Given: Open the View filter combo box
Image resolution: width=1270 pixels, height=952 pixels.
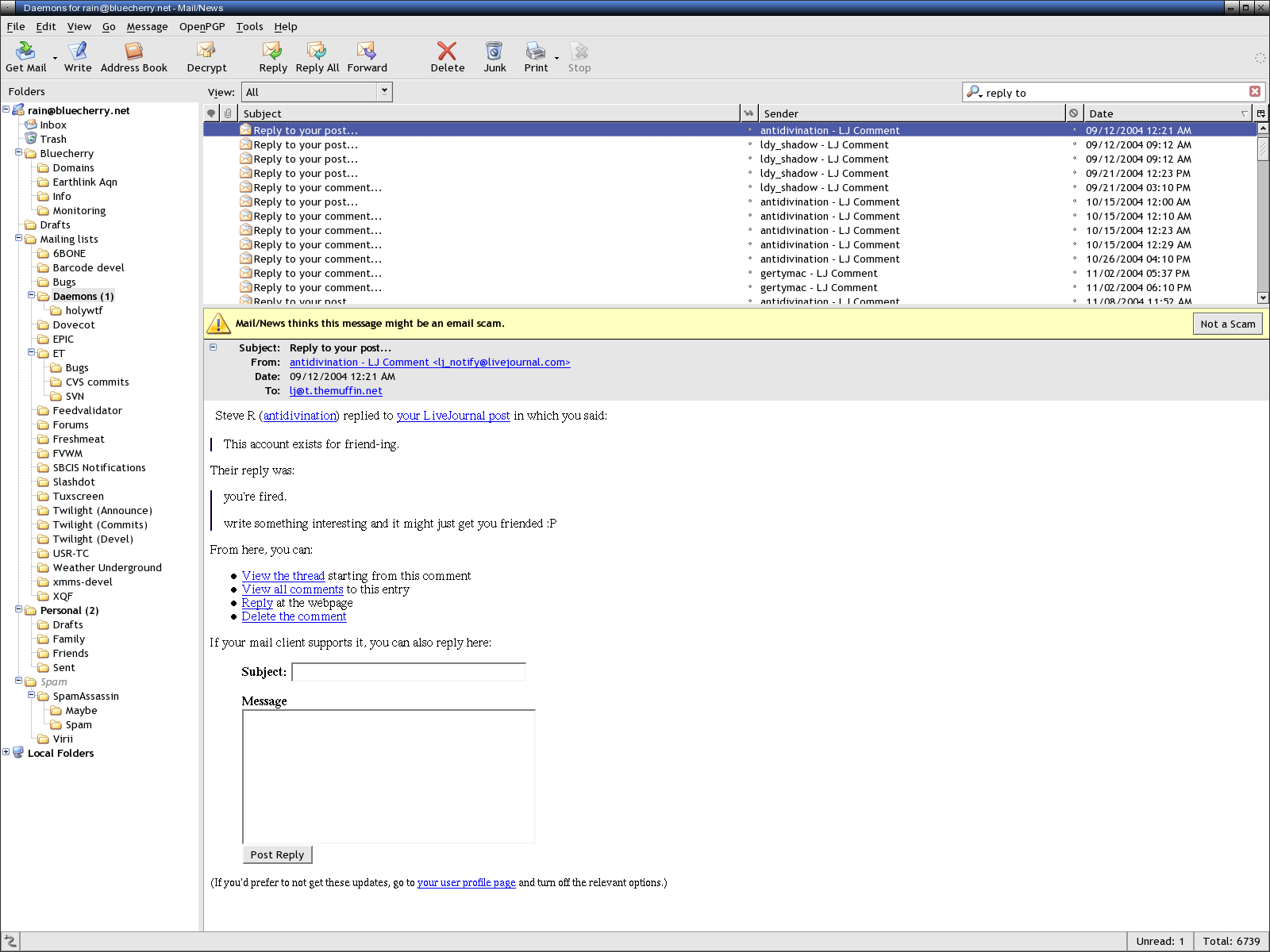Looking at the screenshot, I should tap(317, 92).
